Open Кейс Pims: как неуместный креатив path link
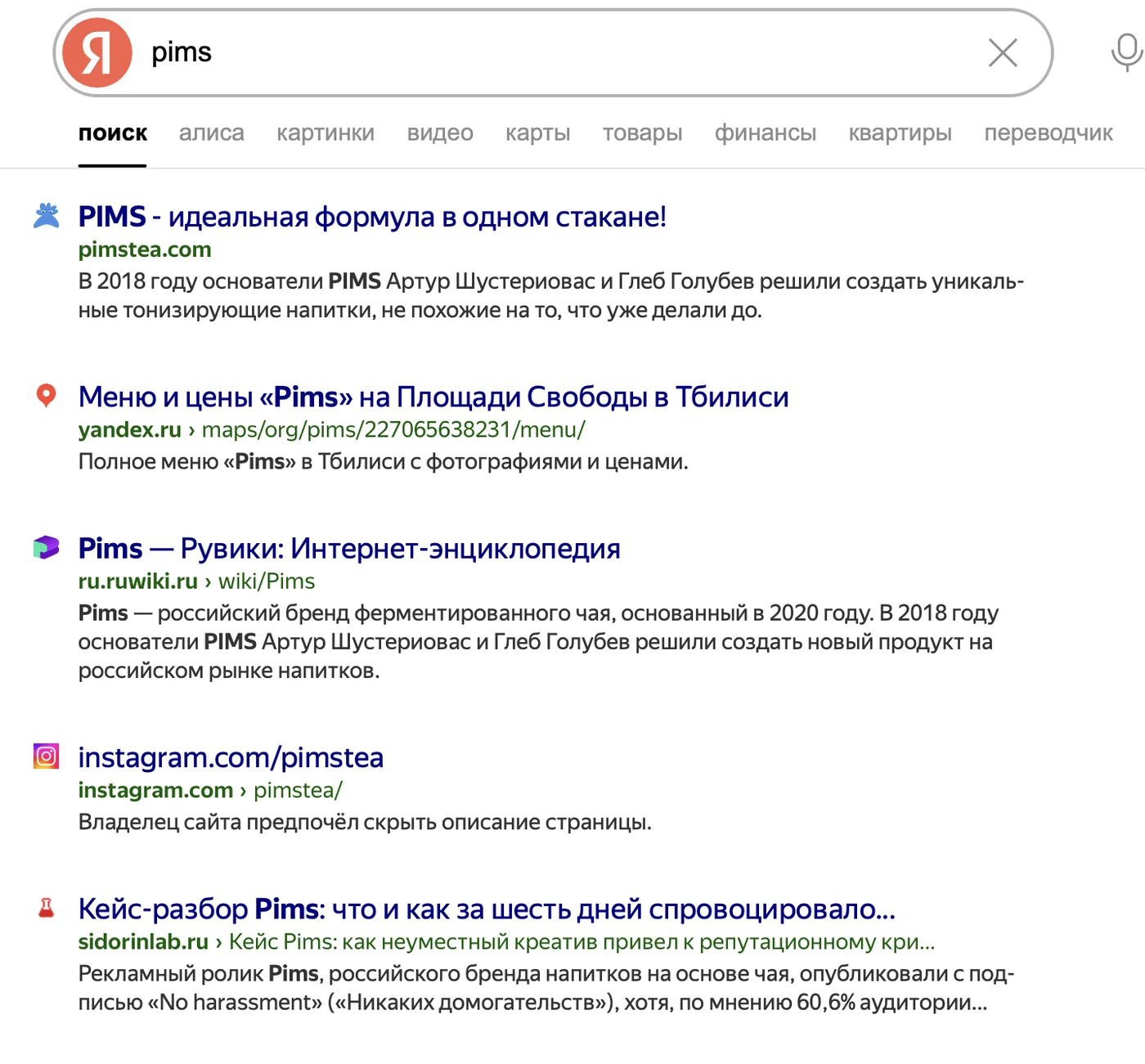Viewport: 1145px width, 1064px height. pyautogui.click(x=581, y=941)
